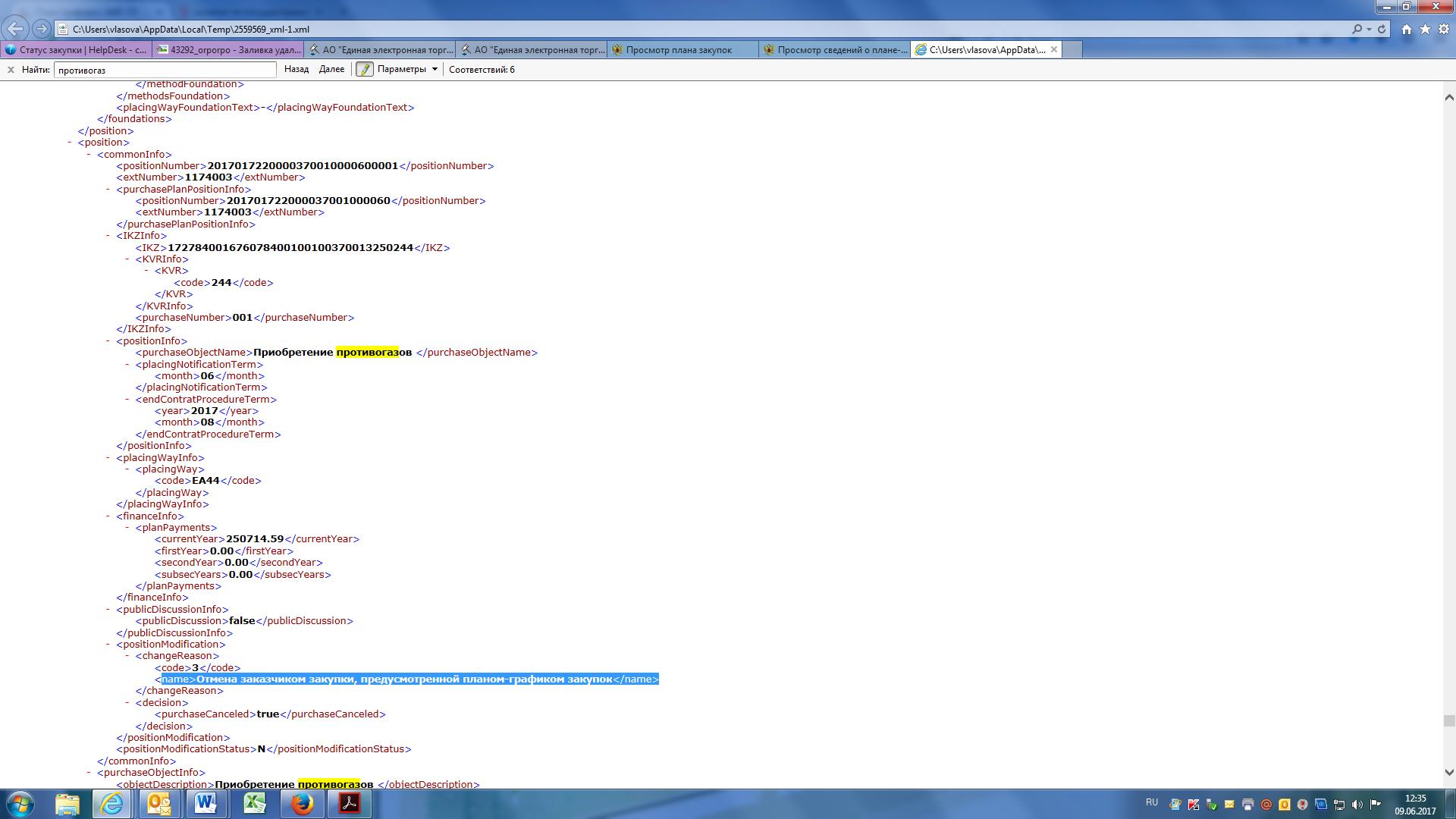
Task: Open the Tools gear icon
Action: click(1442, 29)
